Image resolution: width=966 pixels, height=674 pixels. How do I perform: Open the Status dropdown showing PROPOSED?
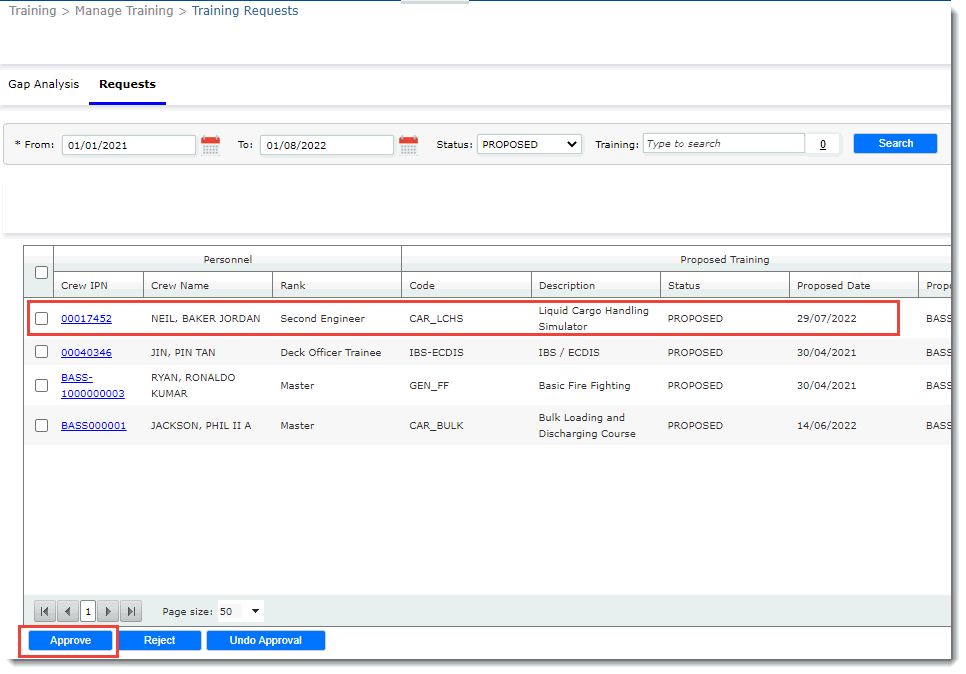[x=529, y=144]
